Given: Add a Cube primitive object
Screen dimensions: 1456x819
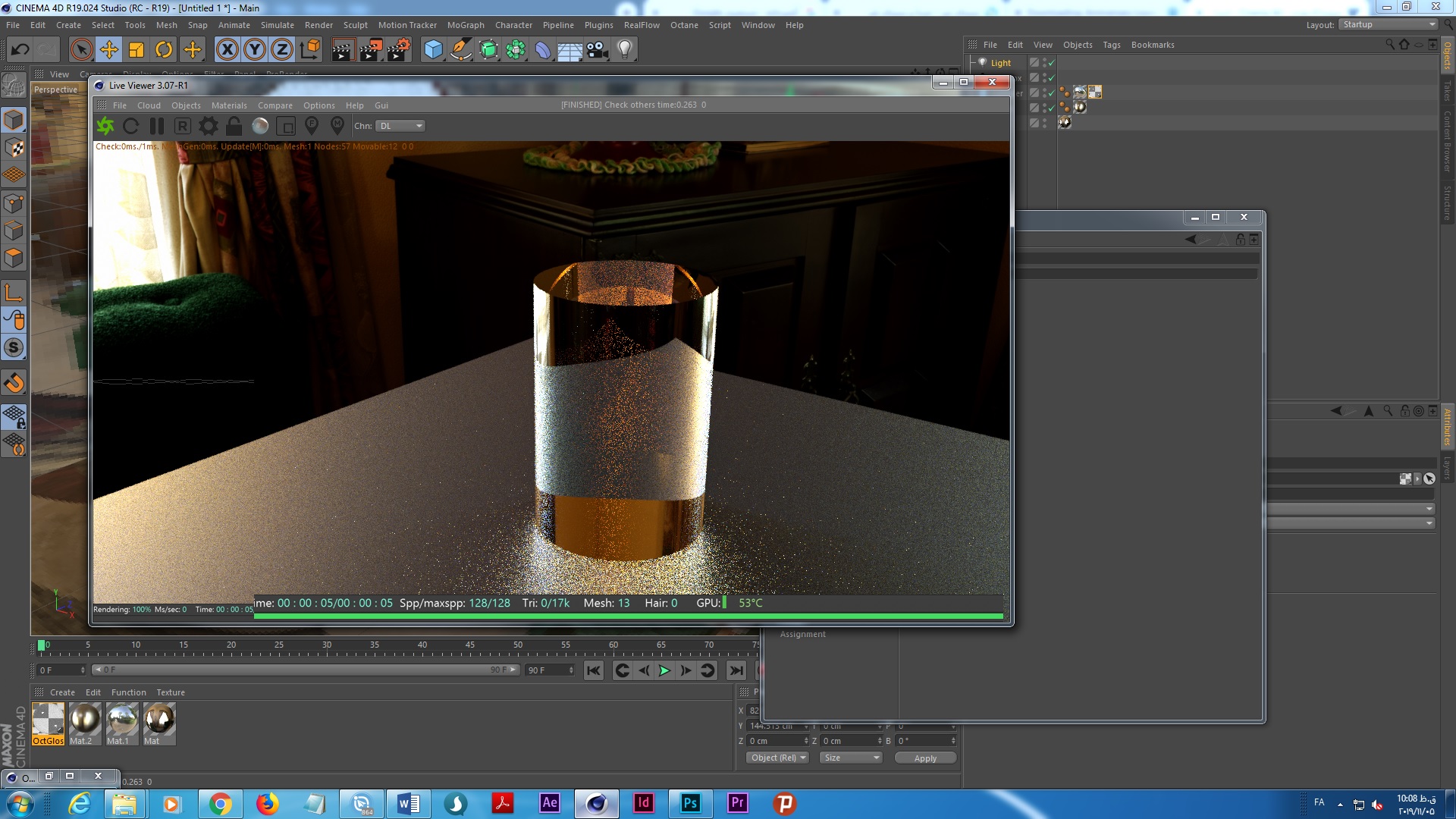Looking at the screenshot, I should coord(433,50).
